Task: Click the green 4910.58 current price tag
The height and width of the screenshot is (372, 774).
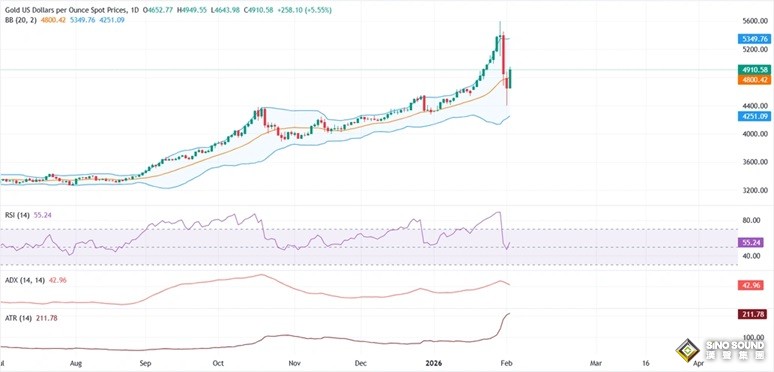Action: click(754, 70)
